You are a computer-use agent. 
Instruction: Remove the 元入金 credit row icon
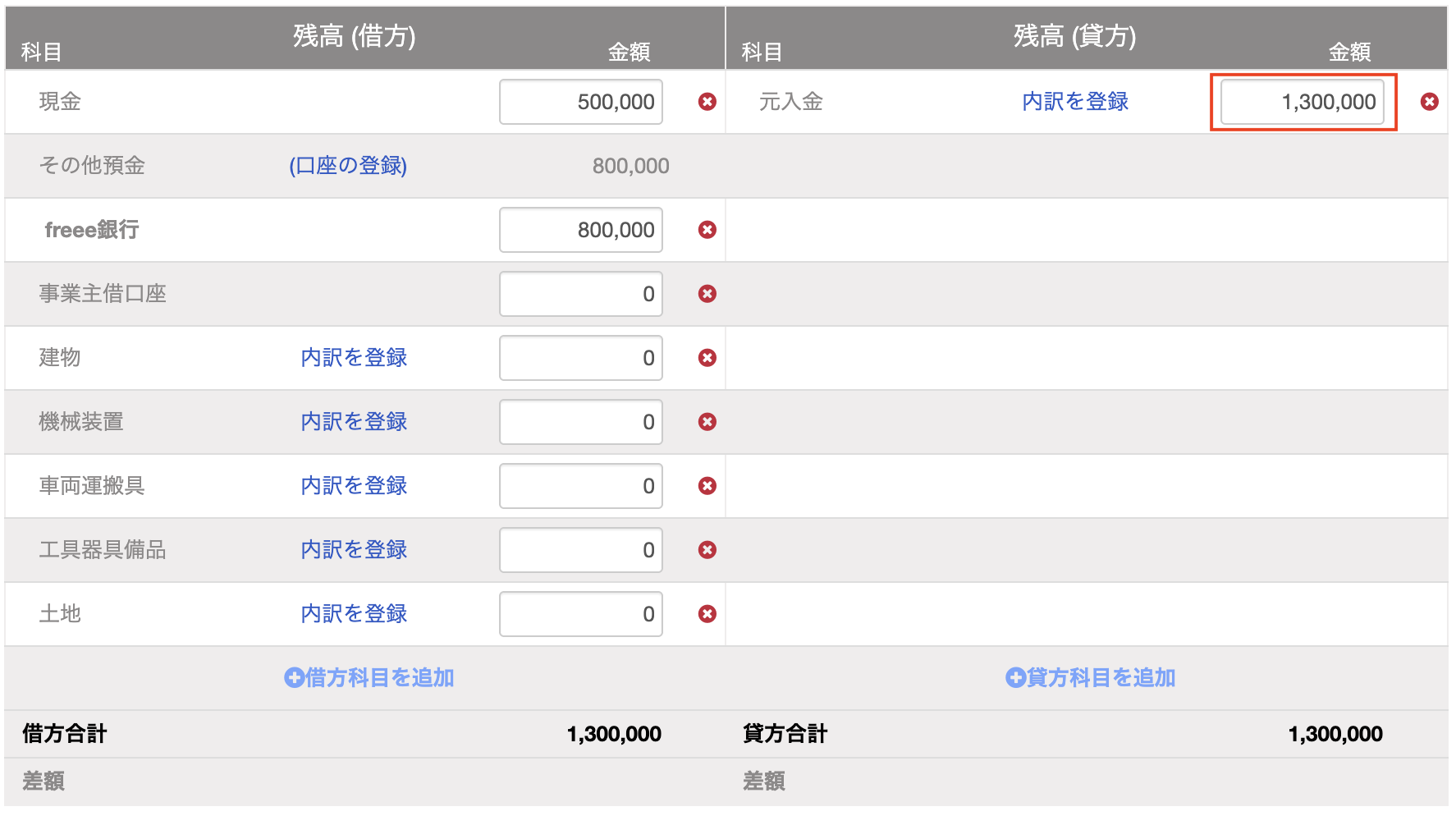(1430, 102)
